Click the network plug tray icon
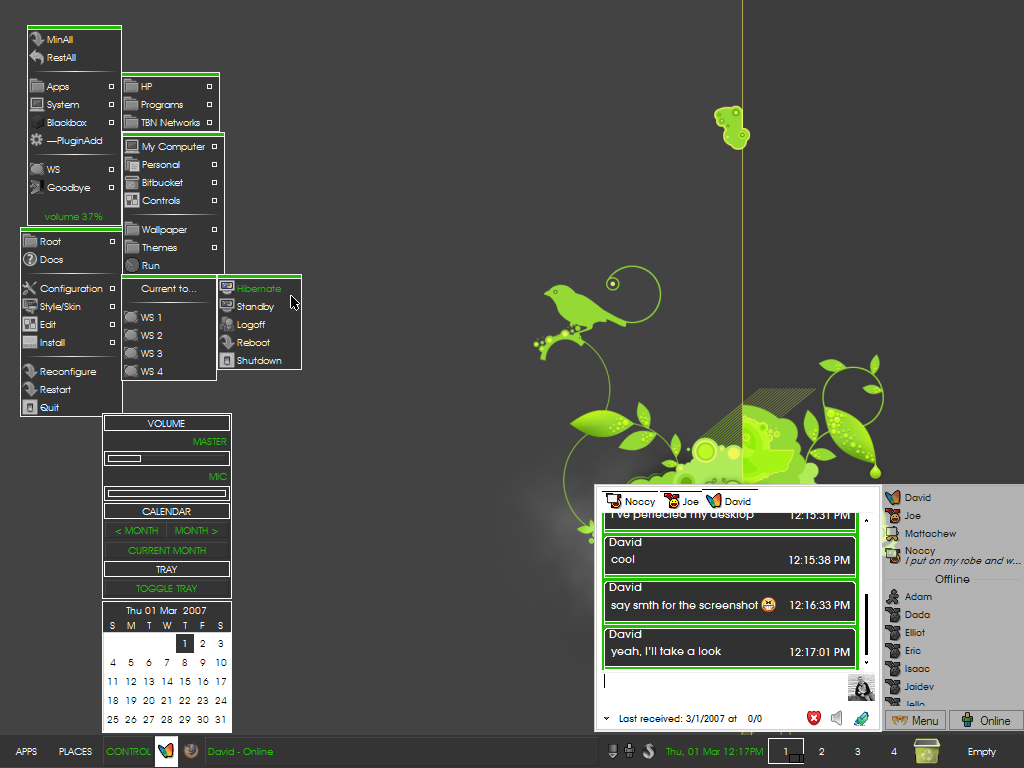 630,751
